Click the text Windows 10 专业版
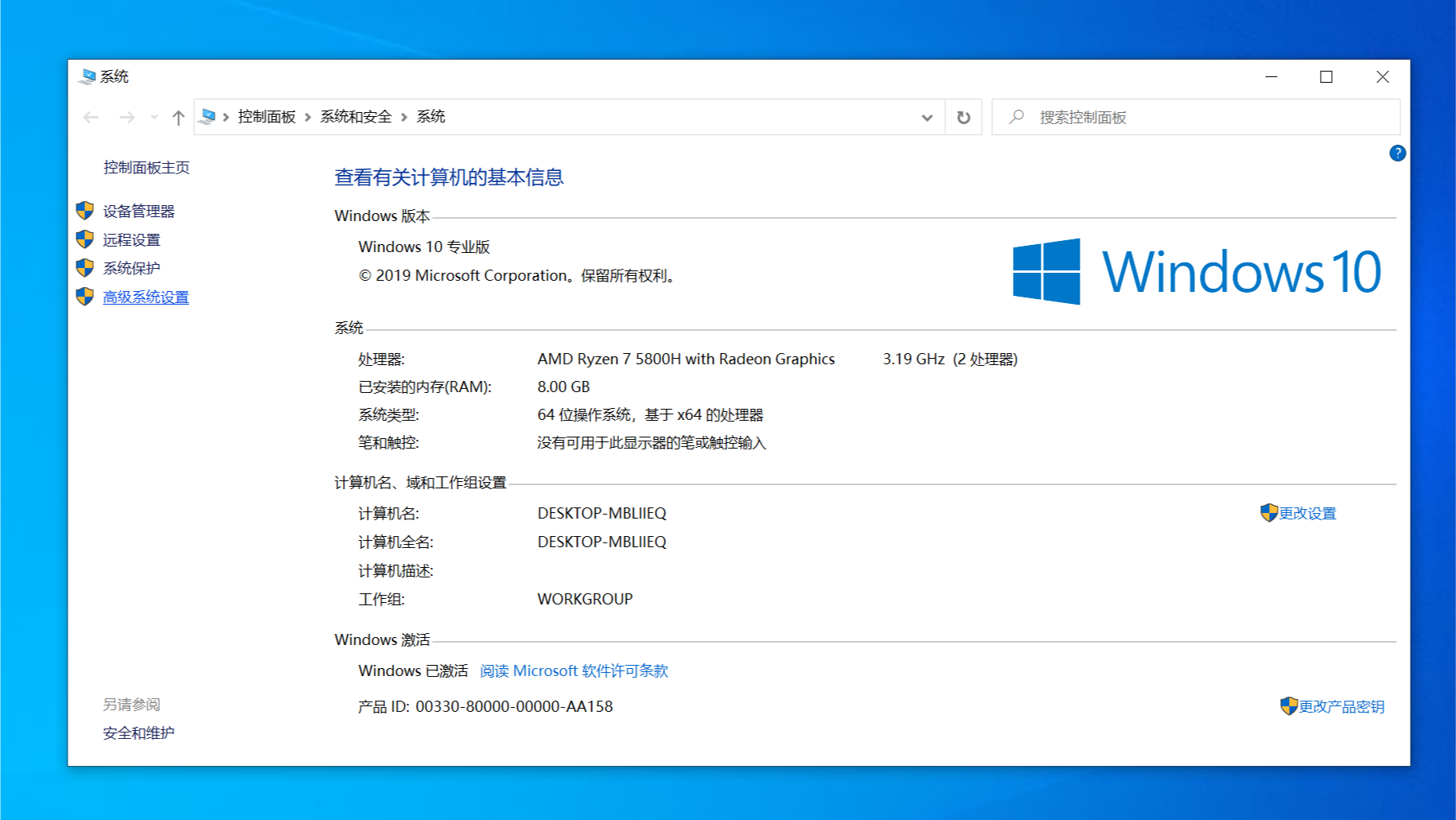1456x820 pixels. [x=424, y=247]
